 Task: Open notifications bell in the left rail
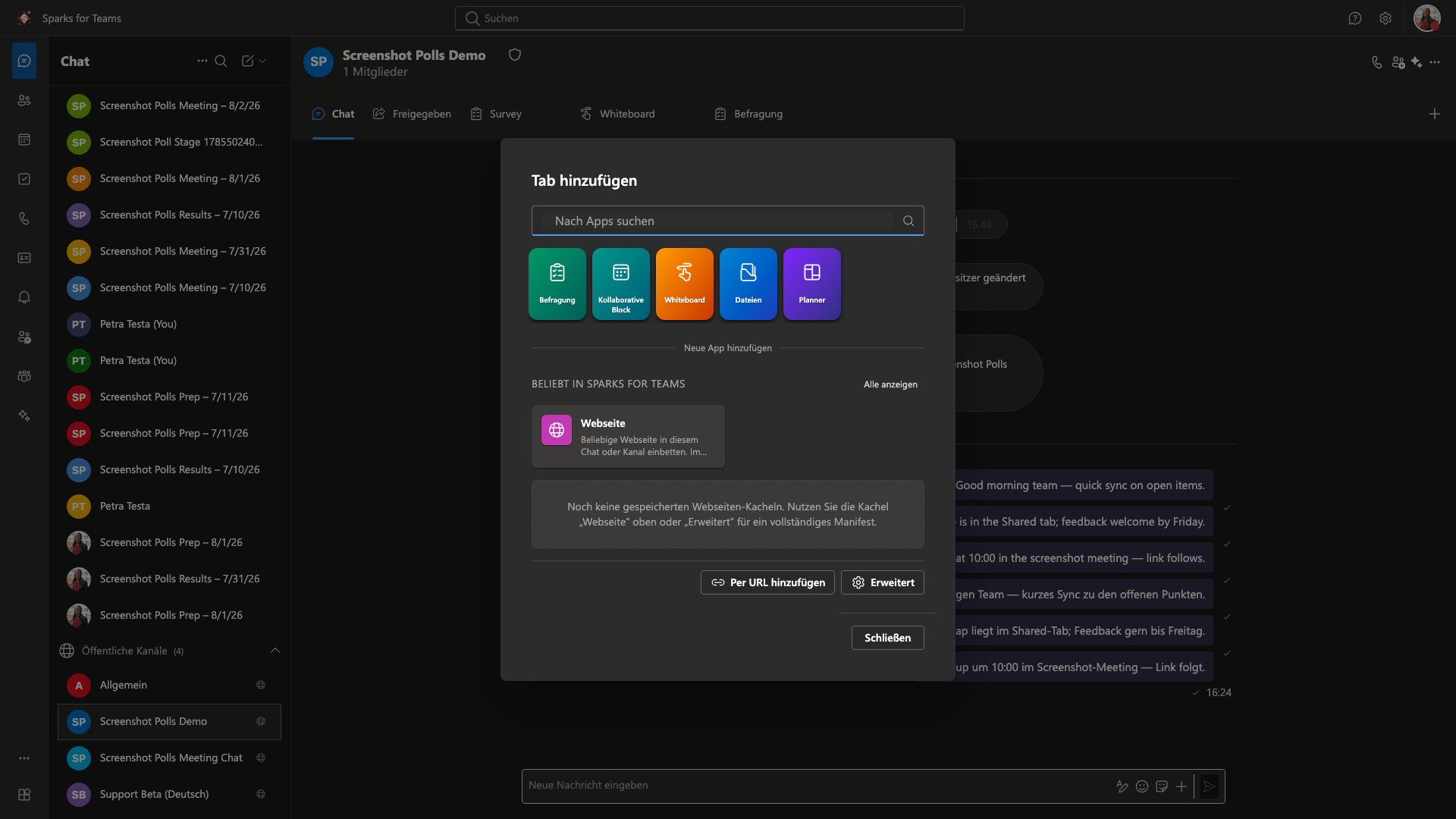coord(24,297)
